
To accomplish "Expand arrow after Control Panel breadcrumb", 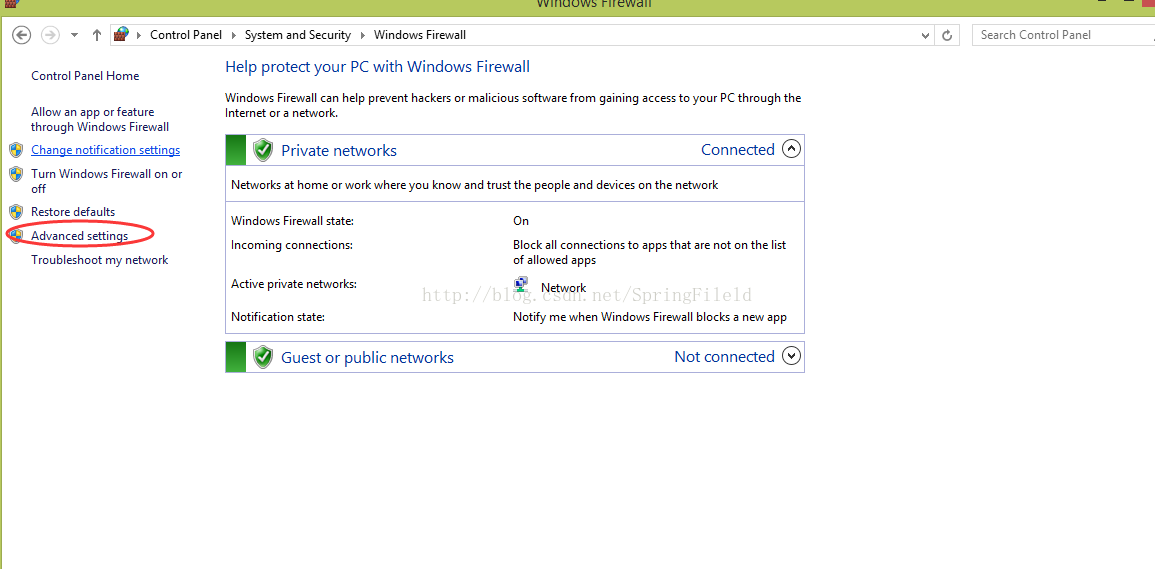I will coord(234,35).
